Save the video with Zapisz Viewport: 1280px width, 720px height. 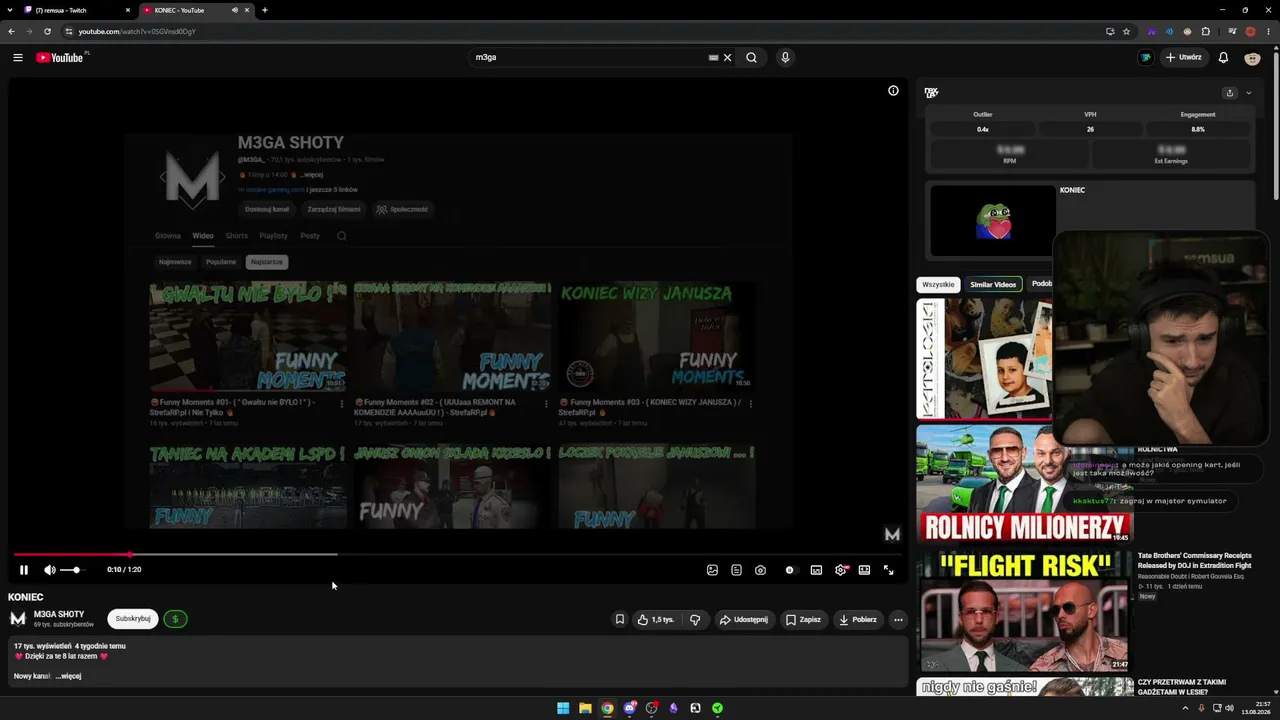click(x=803, y=620)
